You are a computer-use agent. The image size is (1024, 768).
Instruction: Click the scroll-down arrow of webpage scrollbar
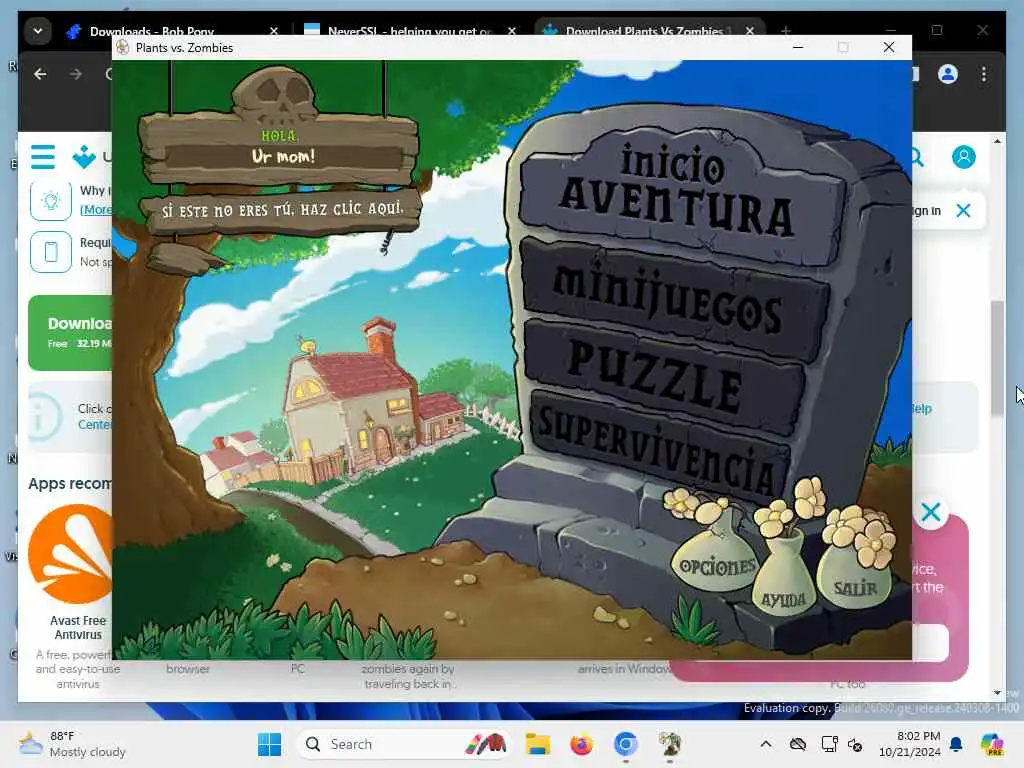997,693
